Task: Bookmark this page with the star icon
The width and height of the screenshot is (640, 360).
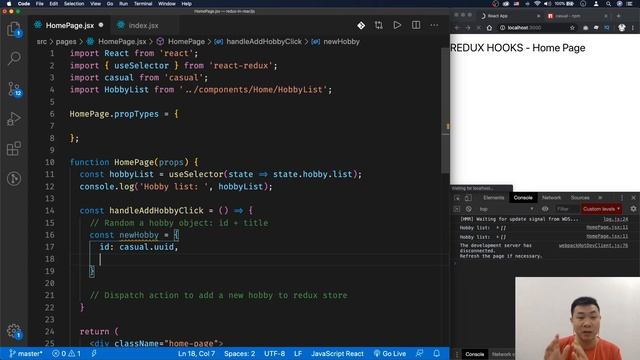Action: click(572, 28)
